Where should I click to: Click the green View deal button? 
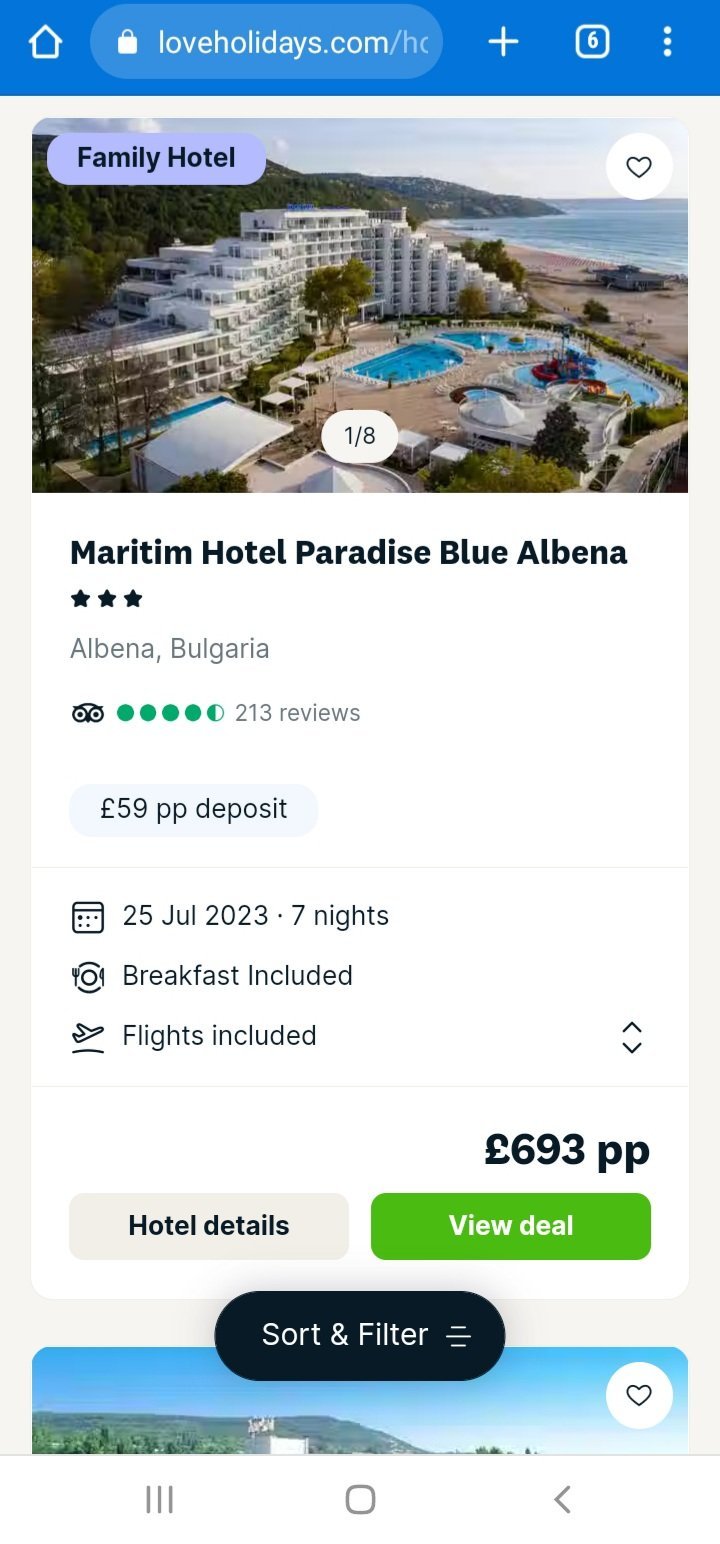click(511, 1226)
